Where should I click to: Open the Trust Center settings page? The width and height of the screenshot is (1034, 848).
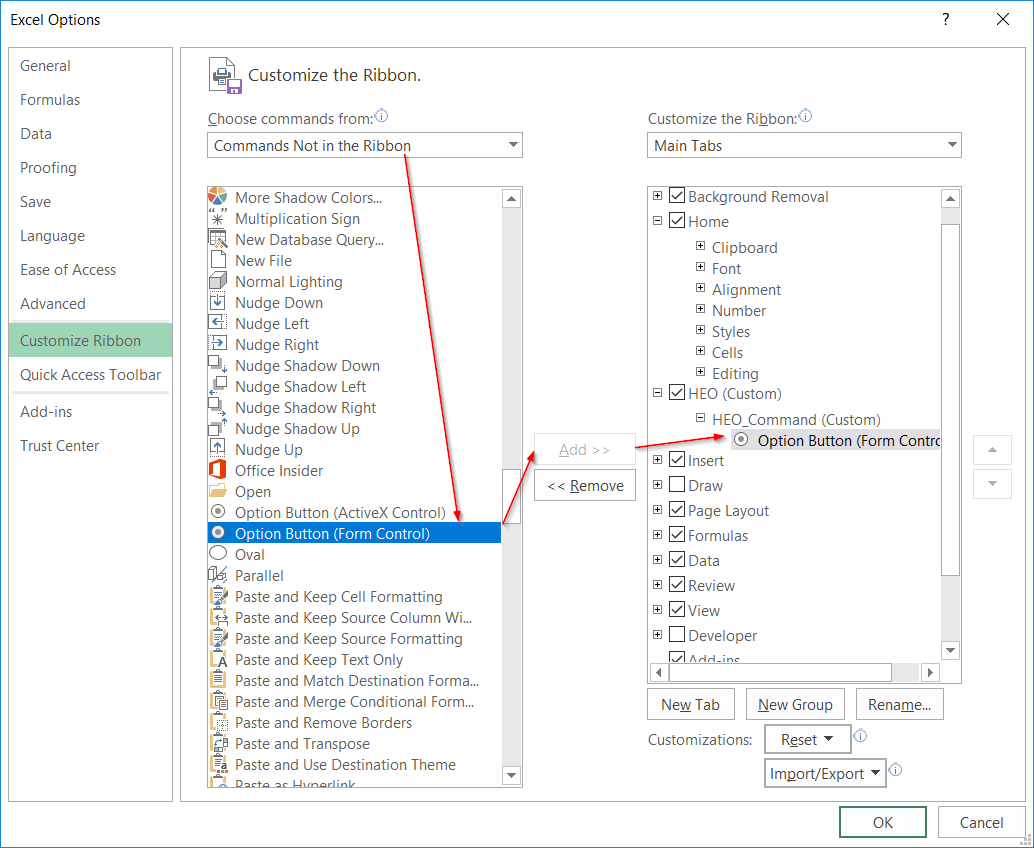[x=59, y=445]
